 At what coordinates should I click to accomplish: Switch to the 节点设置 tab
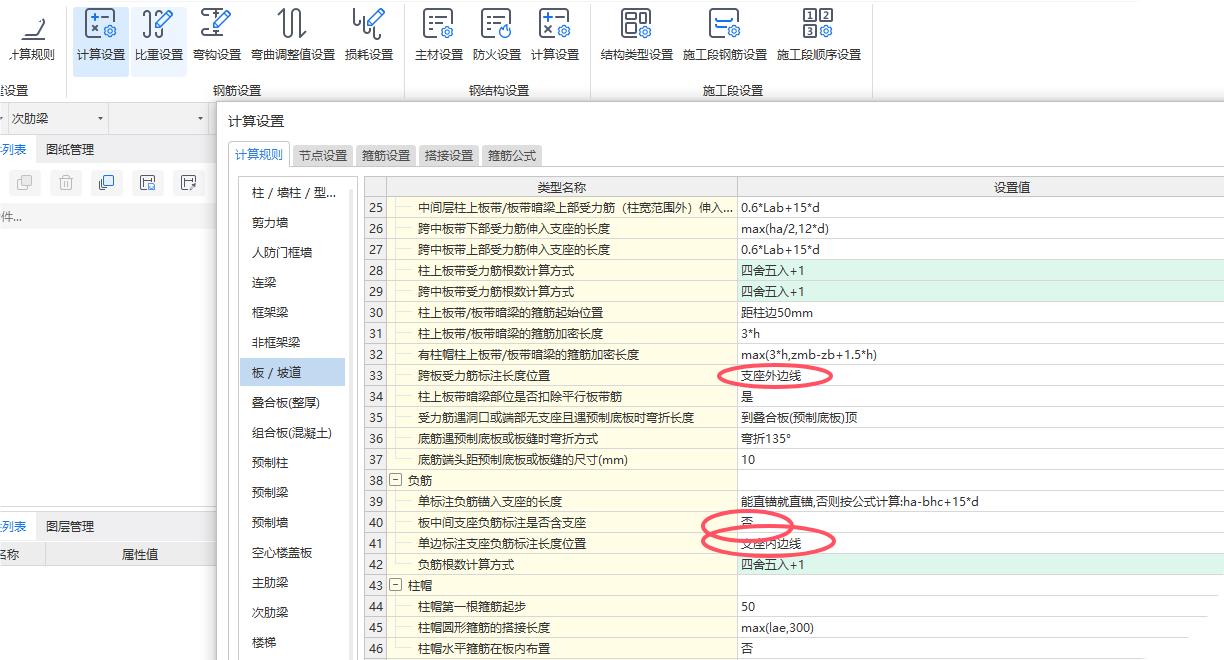[323, 155]
